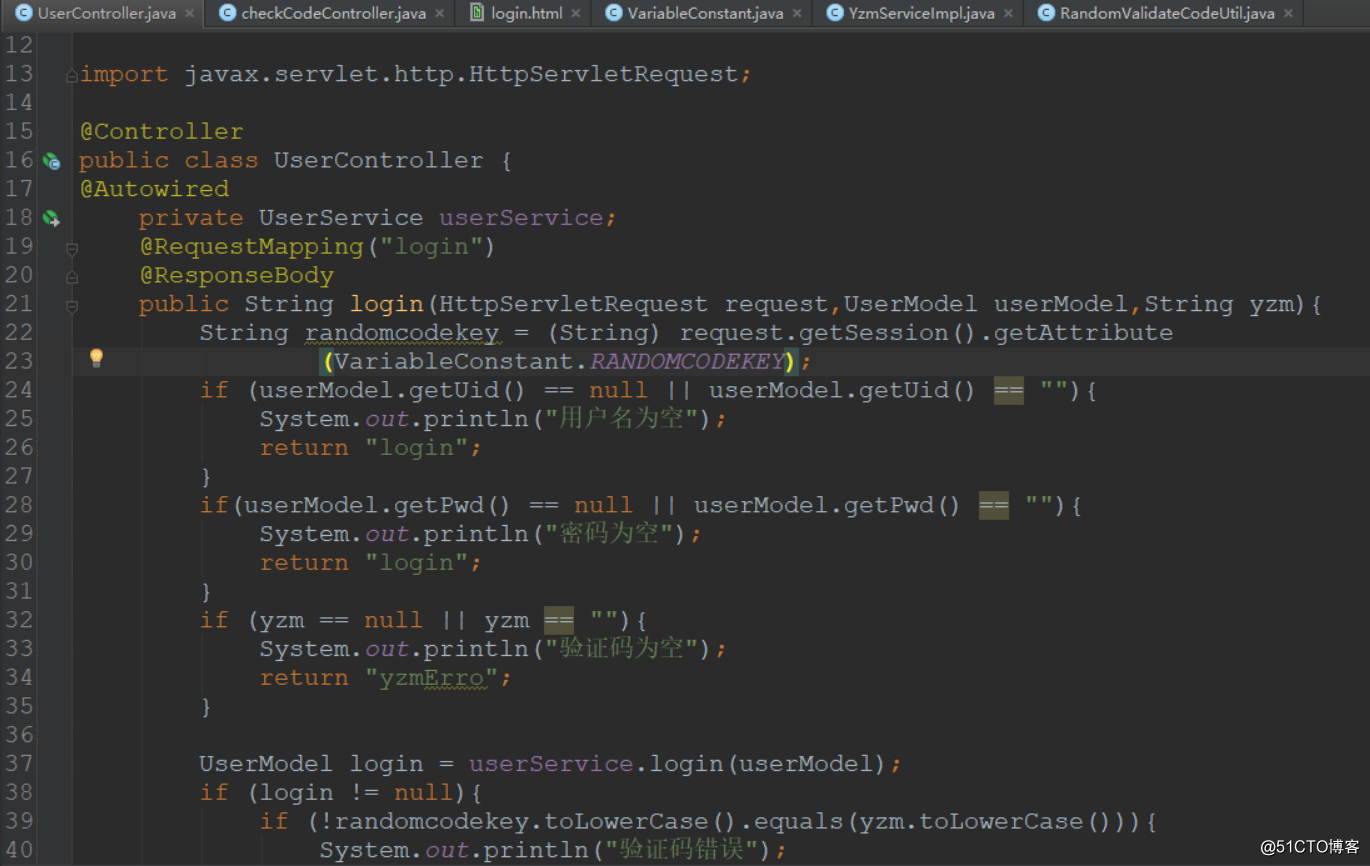
Task: Select the YzmServiceImpl.java tab
Action: 921,13
